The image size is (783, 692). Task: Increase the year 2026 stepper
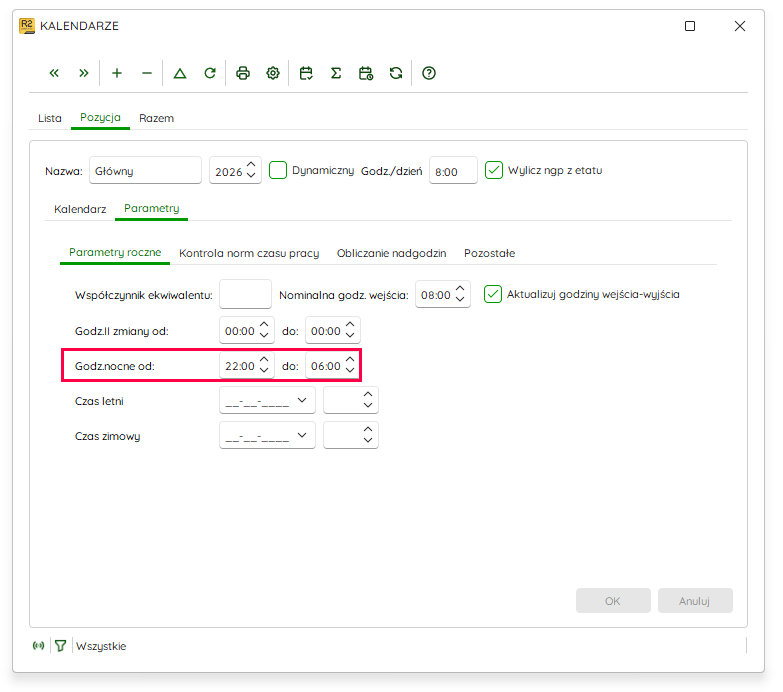(251, 164)
